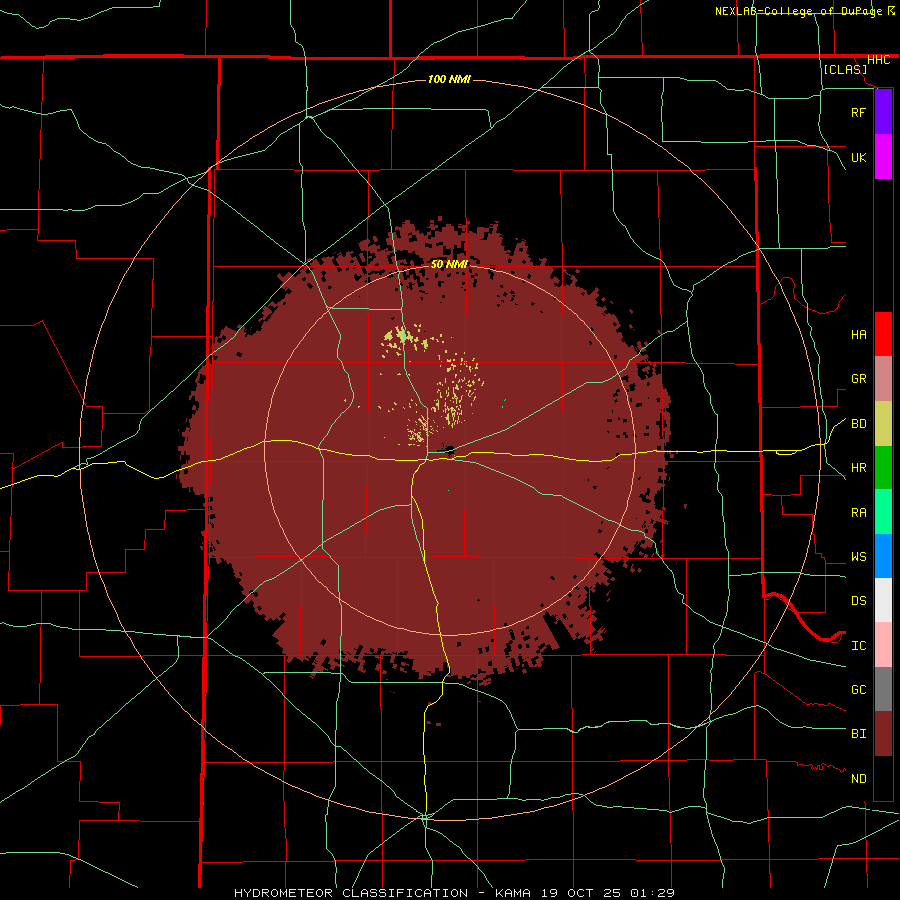Click the 50 NMI range ring label
The image size is (900, 900).
point(449,264)
